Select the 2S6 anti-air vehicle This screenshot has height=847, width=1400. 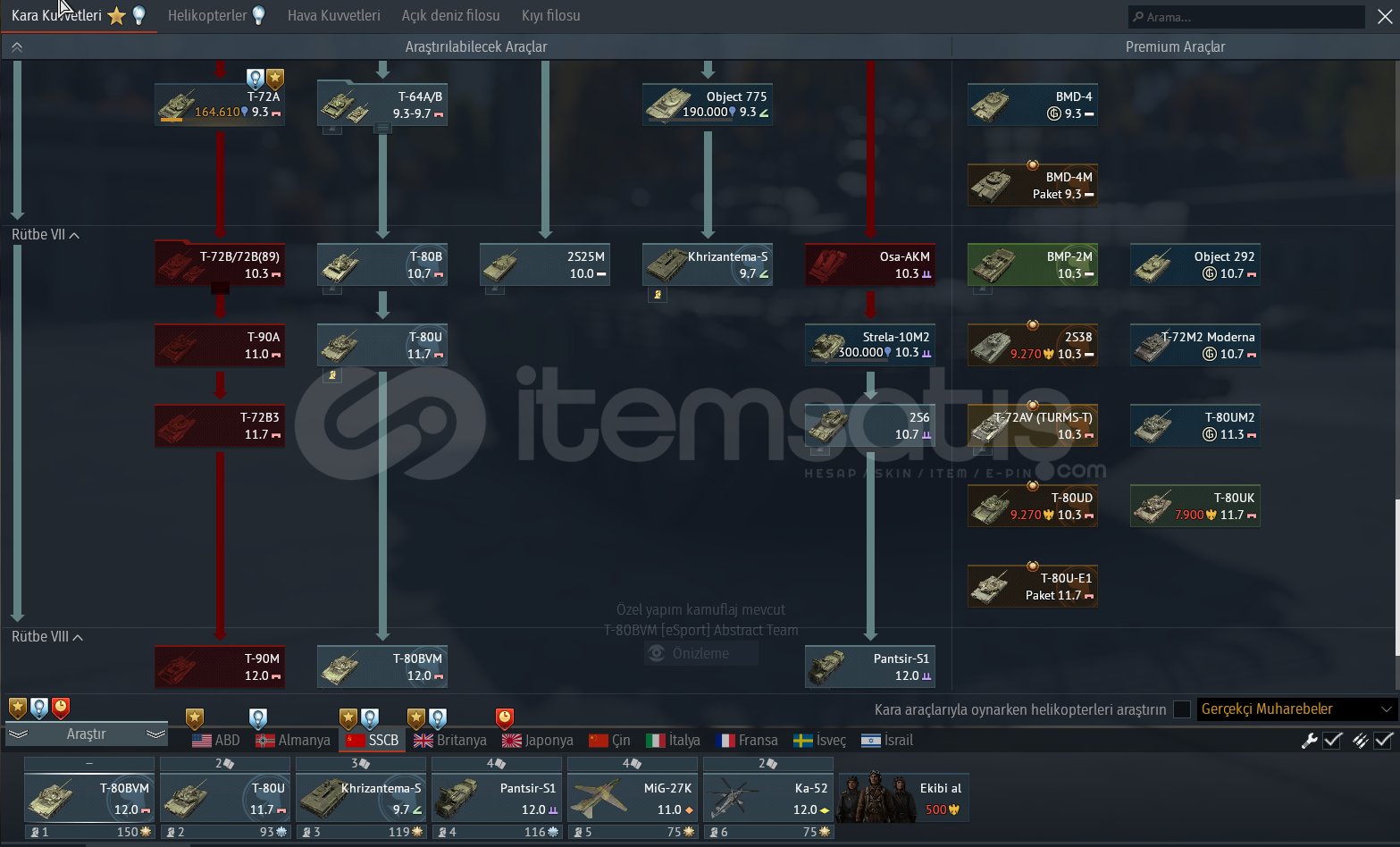[870, 425]
